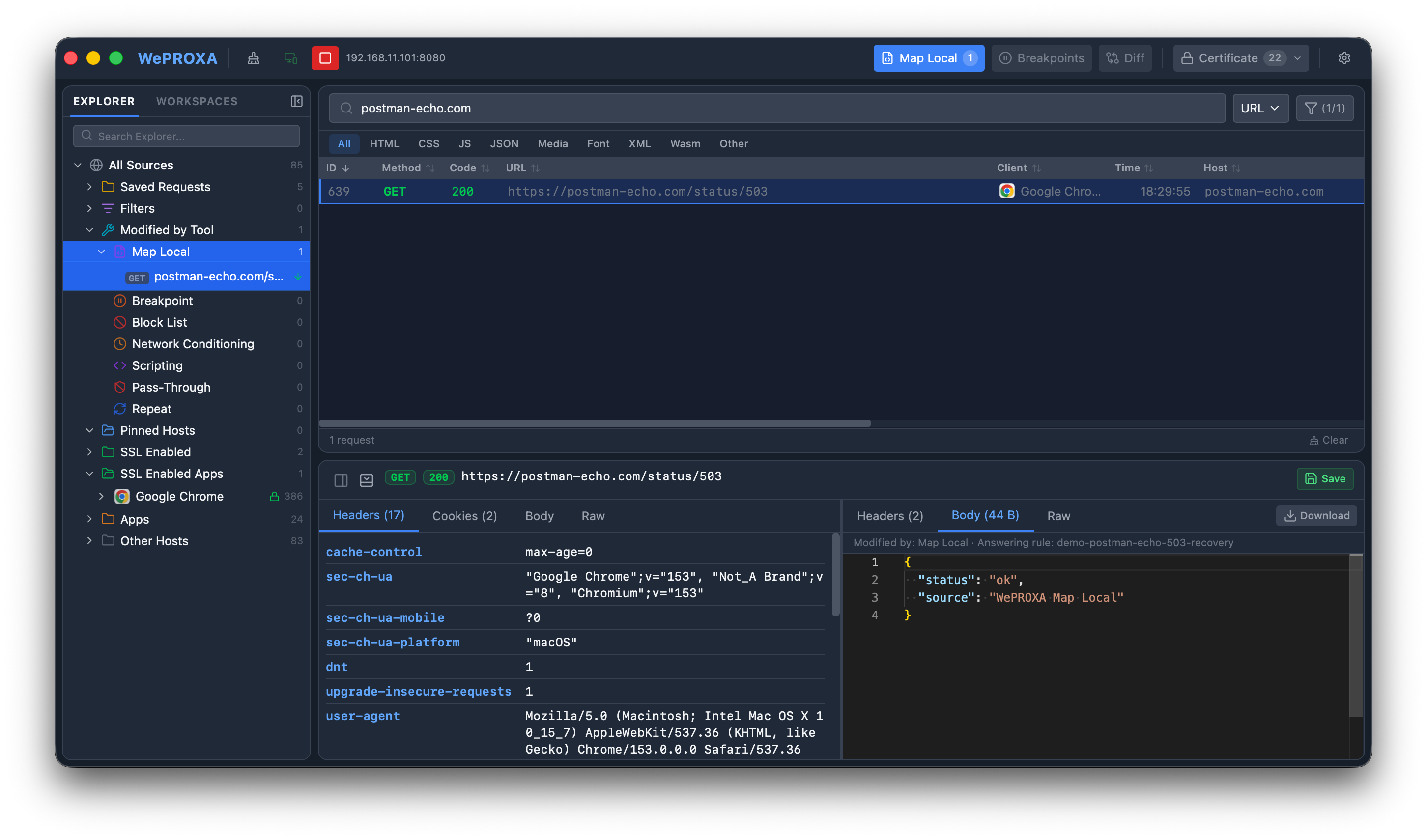Screen dimensions: 1427x840
Task: Switch to the Workspaces tab
Action: [x=197, y=101]
